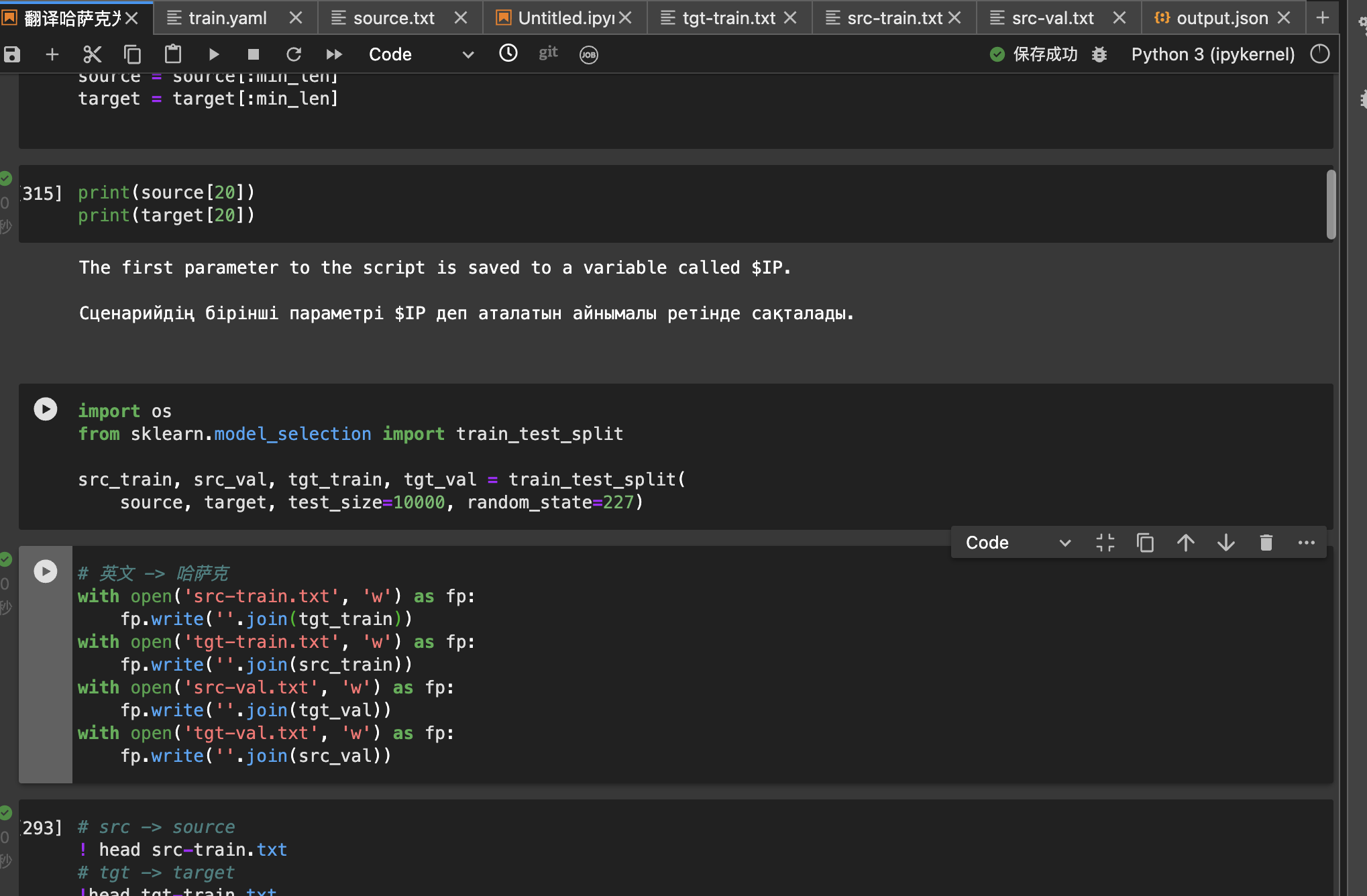This screenshot has width=1367, height=896.
Task: Restart kernel and run all cells
Action: (334, 54)
